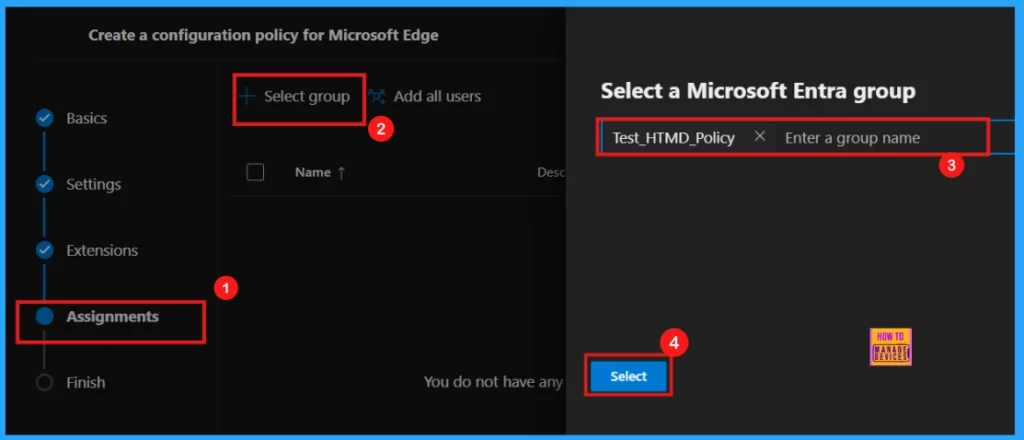Click the Assignments active step circle

[x=44, y=317]
